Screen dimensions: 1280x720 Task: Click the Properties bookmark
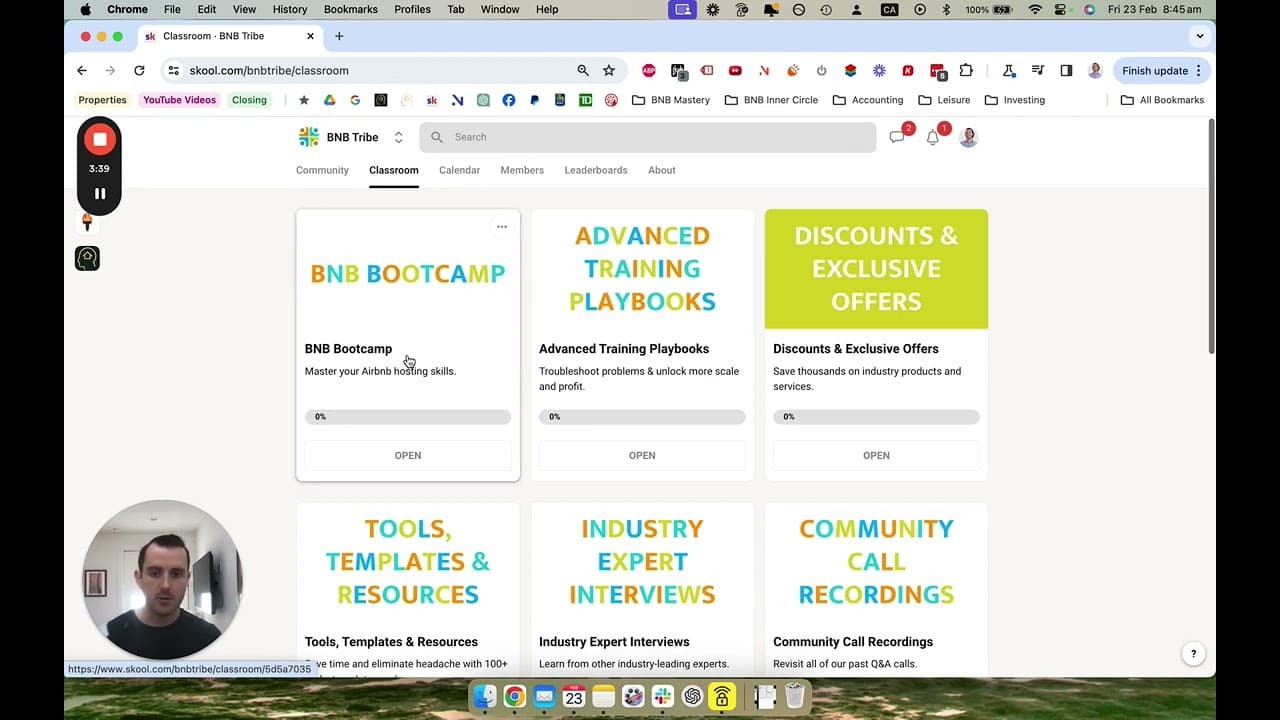102,100
